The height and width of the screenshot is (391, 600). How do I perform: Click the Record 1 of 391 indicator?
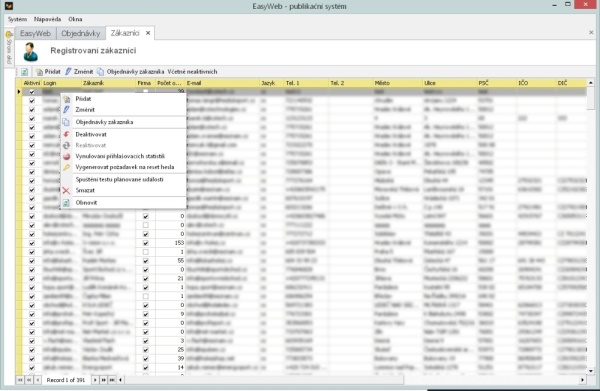(66, 380)
